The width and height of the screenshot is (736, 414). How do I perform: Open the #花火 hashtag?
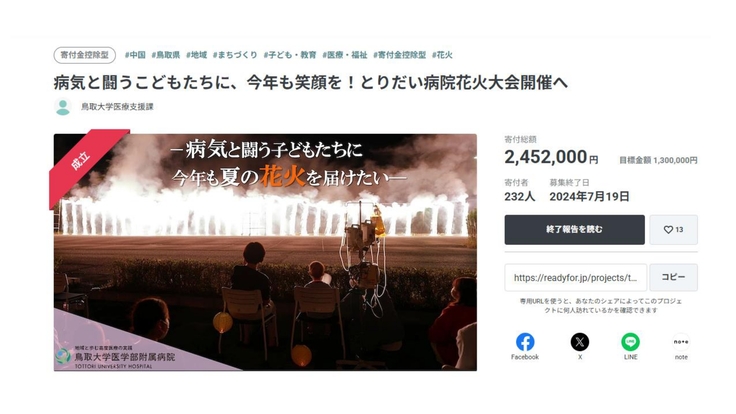(442, 55)
